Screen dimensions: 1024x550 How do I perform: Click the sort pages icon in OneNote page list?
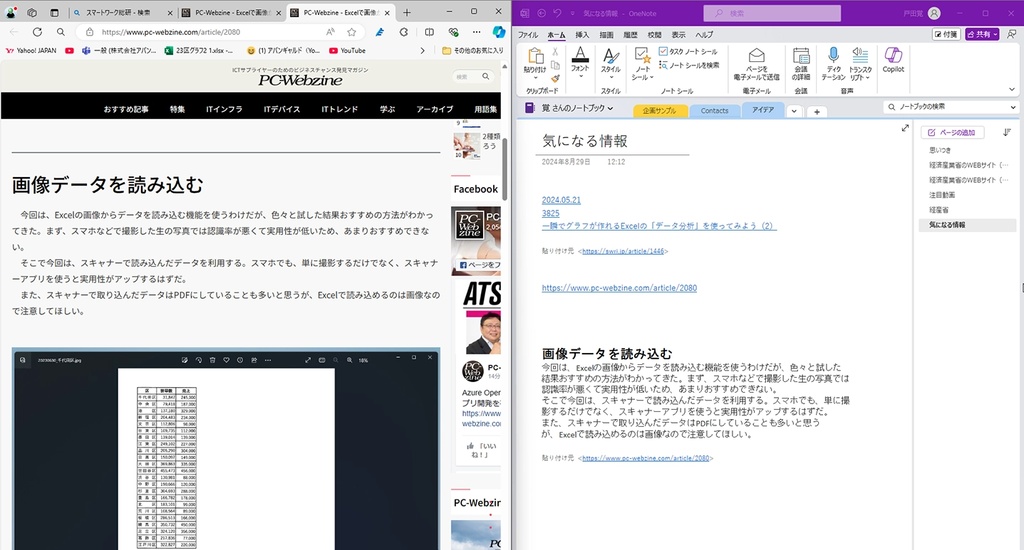[x=1006, y=133]
